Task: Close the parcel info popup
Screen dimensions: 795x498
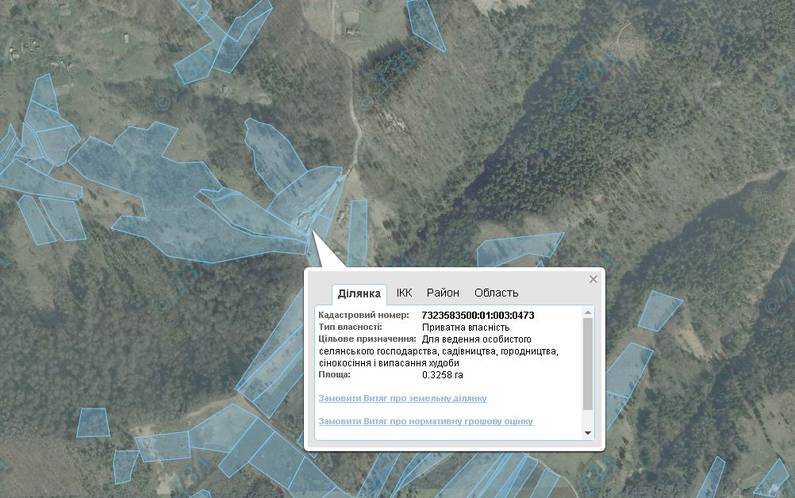Action: tap(593, 279)
